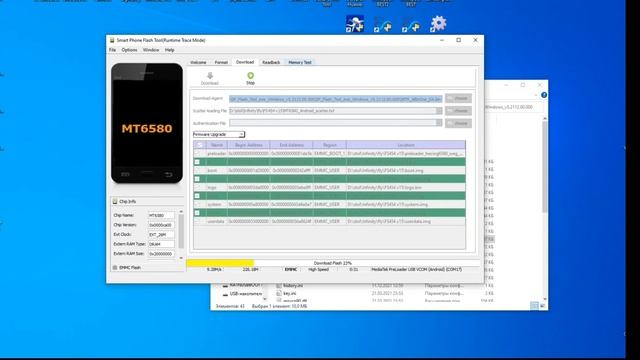Click the Name column header
The width and height of the screenshot is (640, 360).
click(x=217, y=145)
